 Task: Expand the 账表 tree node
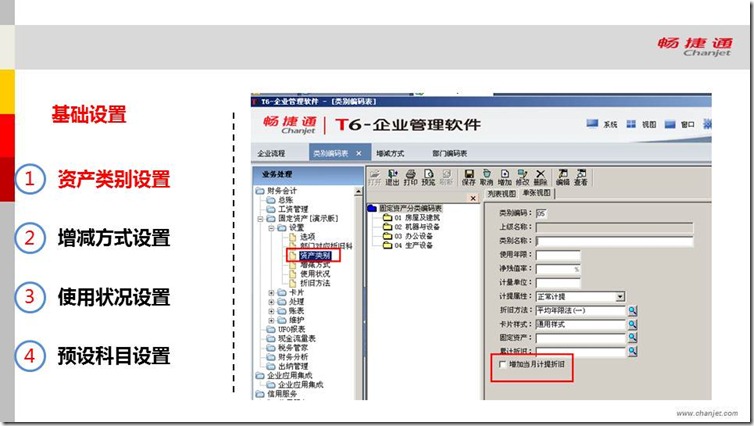point(271,311)
